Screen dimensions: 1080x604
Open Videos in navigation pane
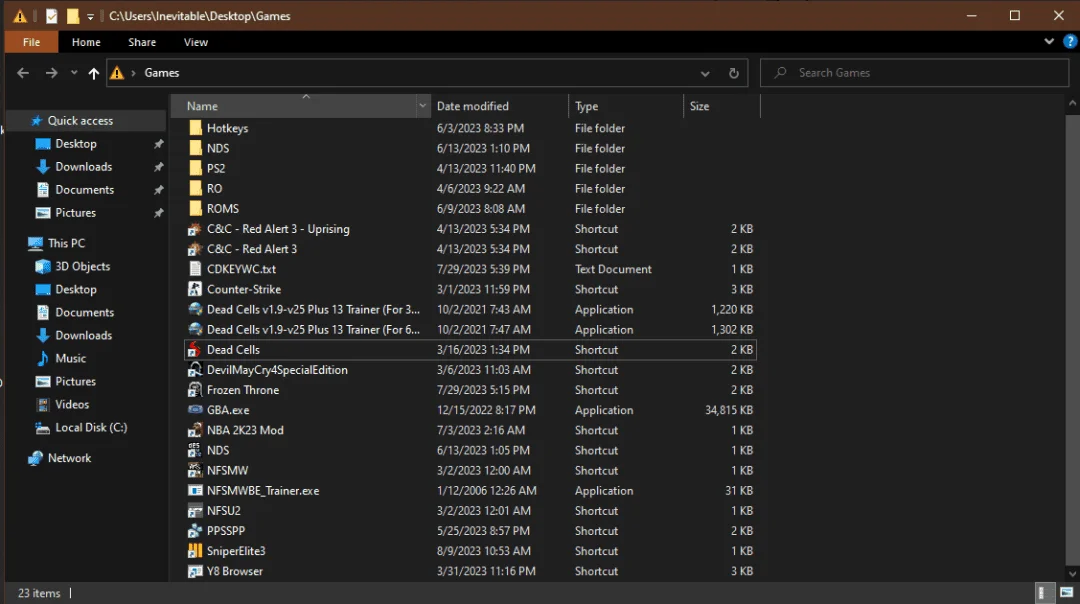click(72, 404)
